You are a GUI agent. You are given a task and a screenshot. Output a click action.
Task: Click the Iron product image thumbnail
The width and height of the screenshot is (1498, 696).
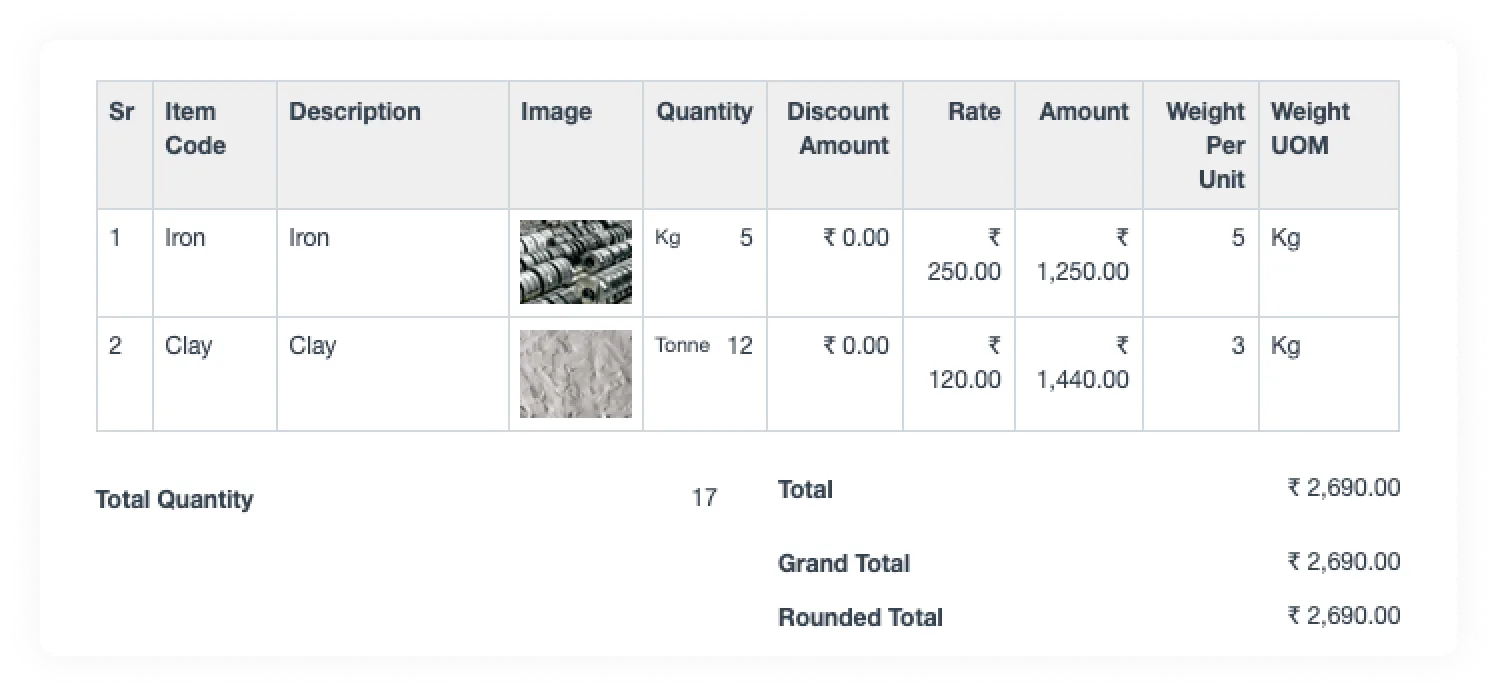pyautogui.click(x=575, y=262)
